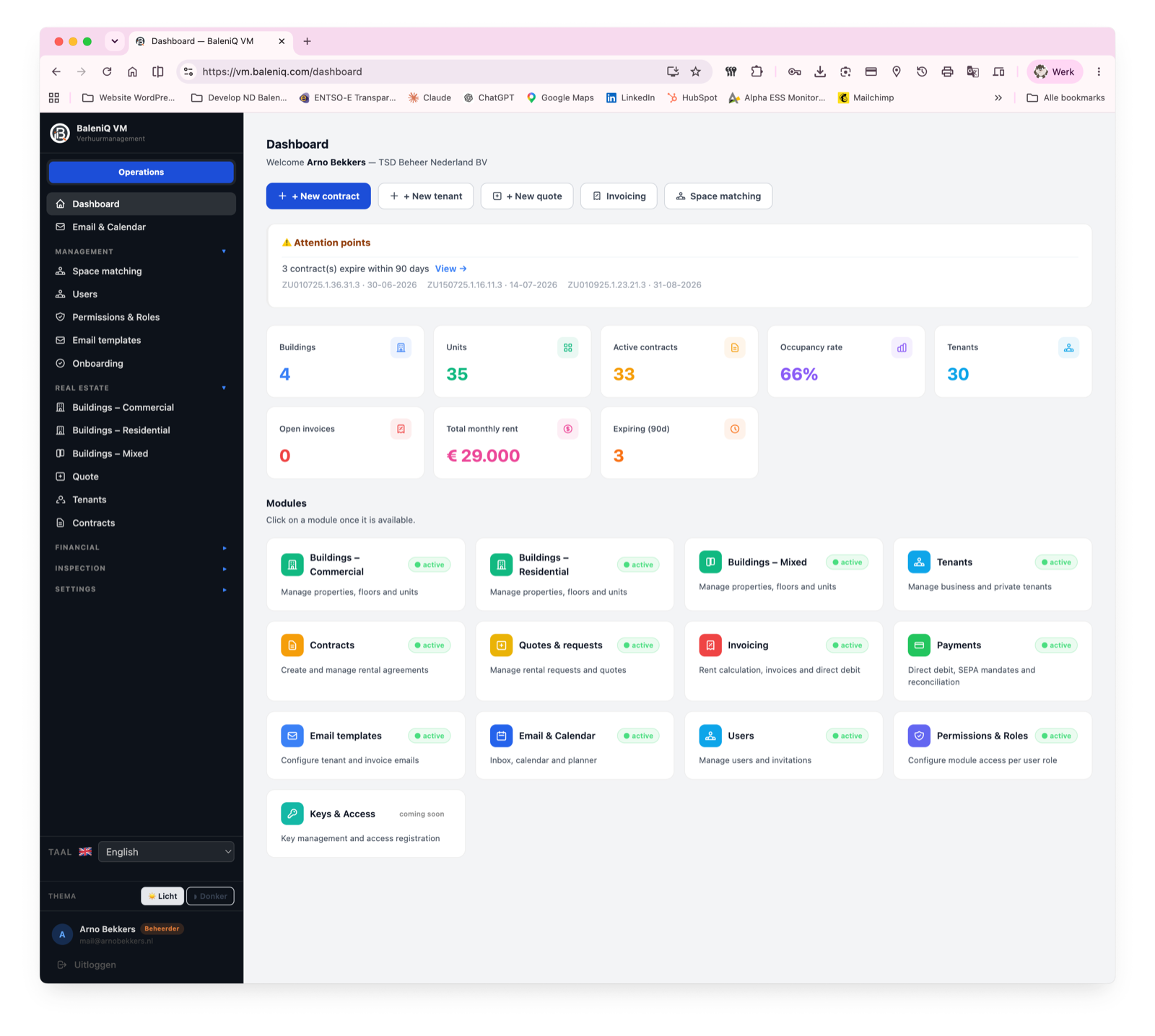Switch theme to Donker
This screenshot has width=1155, height=1036.
(x=210, y=896)
